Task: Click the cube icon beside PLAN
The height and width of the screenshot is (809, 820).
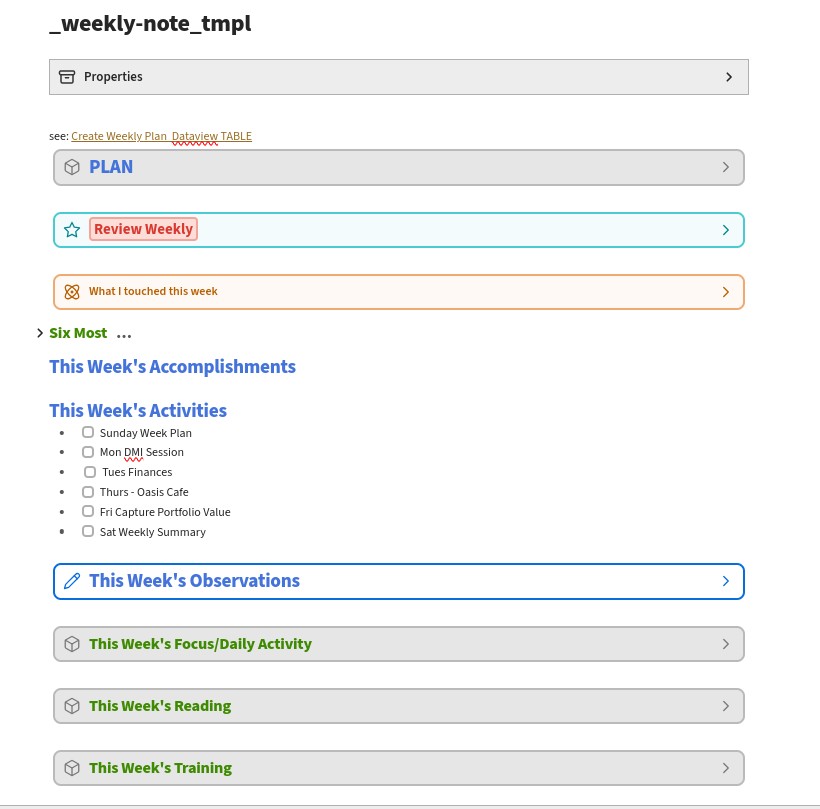Action: [x=72, y=167]
